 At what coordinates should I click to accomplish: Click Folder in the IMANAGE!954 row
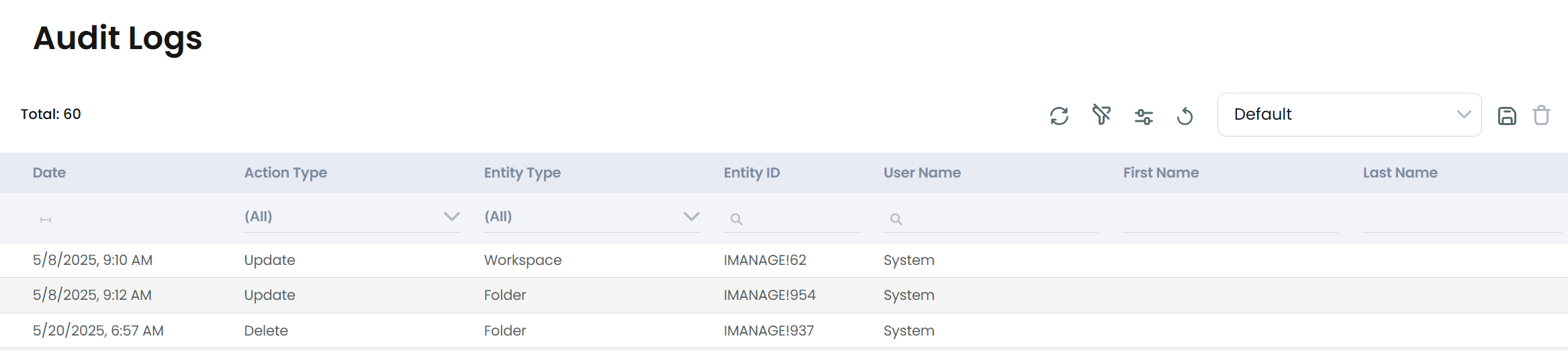pos(505,295)
